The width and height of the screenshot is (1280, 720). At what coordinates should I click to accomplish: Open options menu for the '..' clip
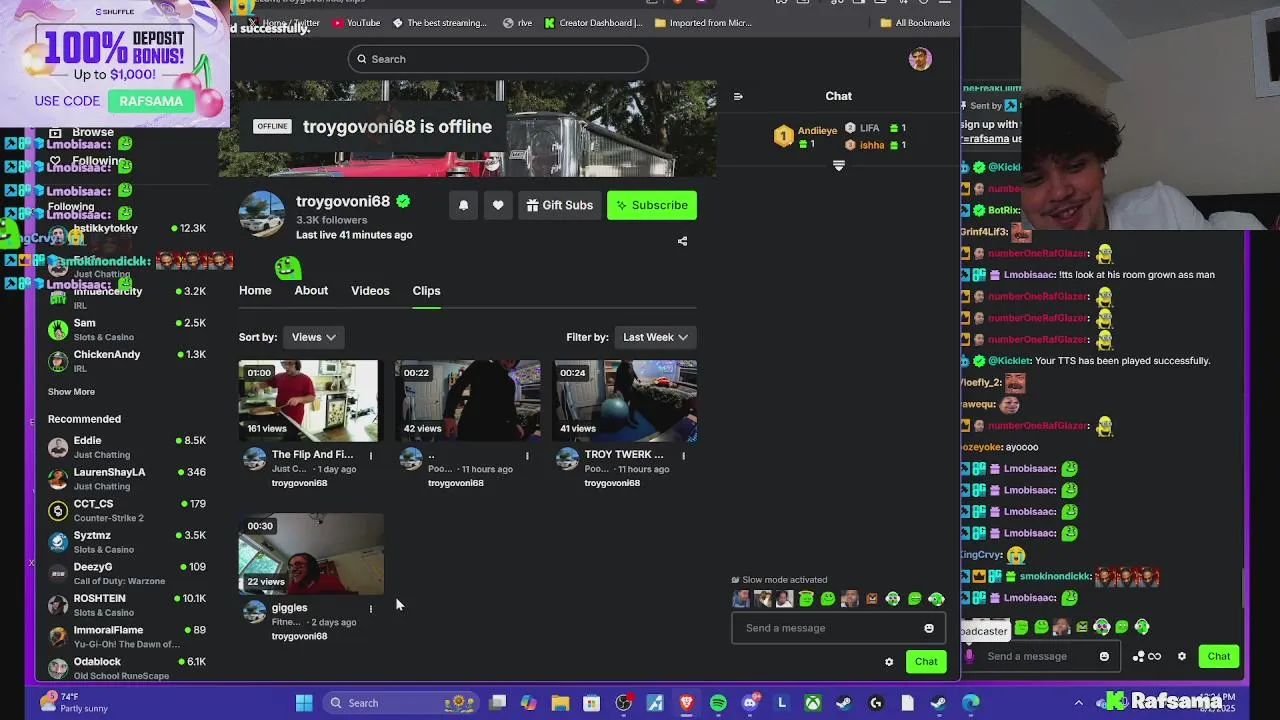(527, 455)
